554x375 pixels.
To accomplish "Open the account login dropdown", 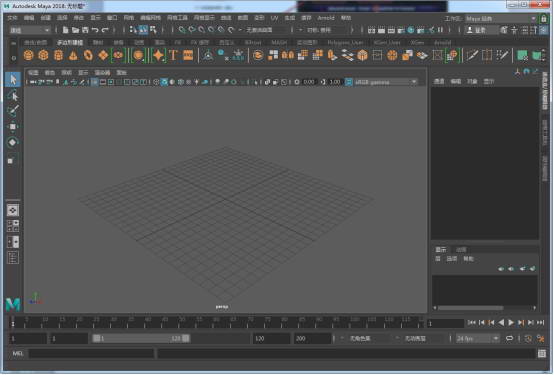I will coord(481,30).
